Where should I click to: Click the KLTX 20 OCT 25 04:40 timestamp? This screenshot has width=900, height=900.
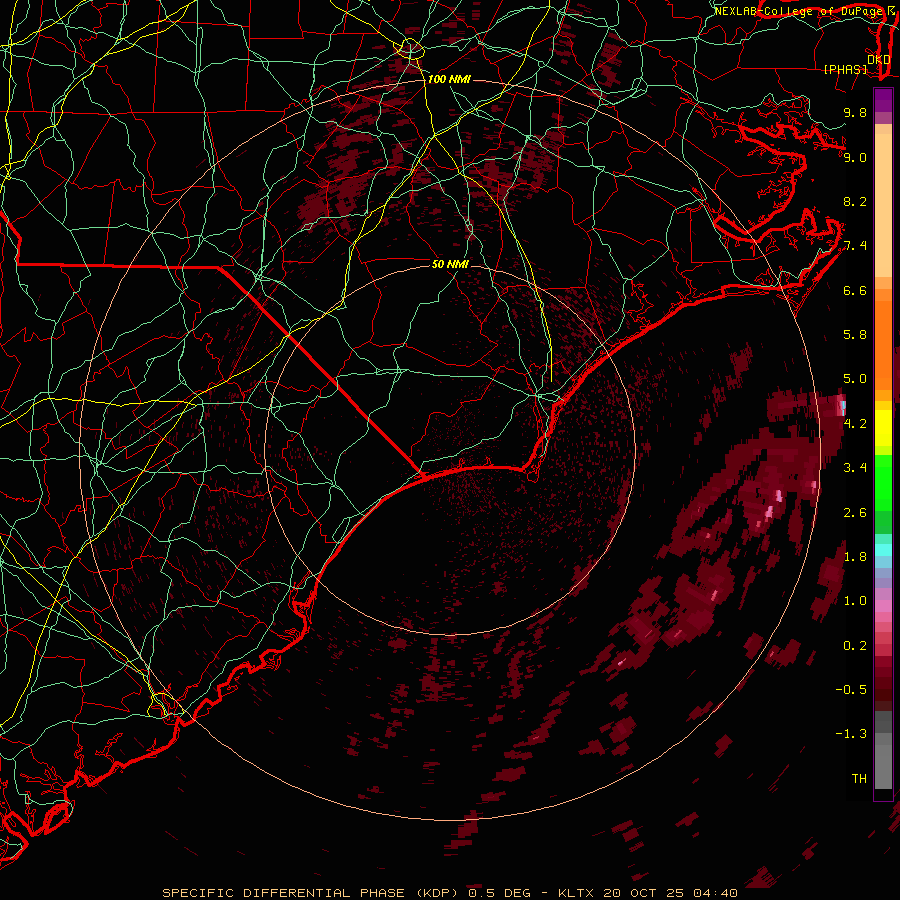coord(647,893)
